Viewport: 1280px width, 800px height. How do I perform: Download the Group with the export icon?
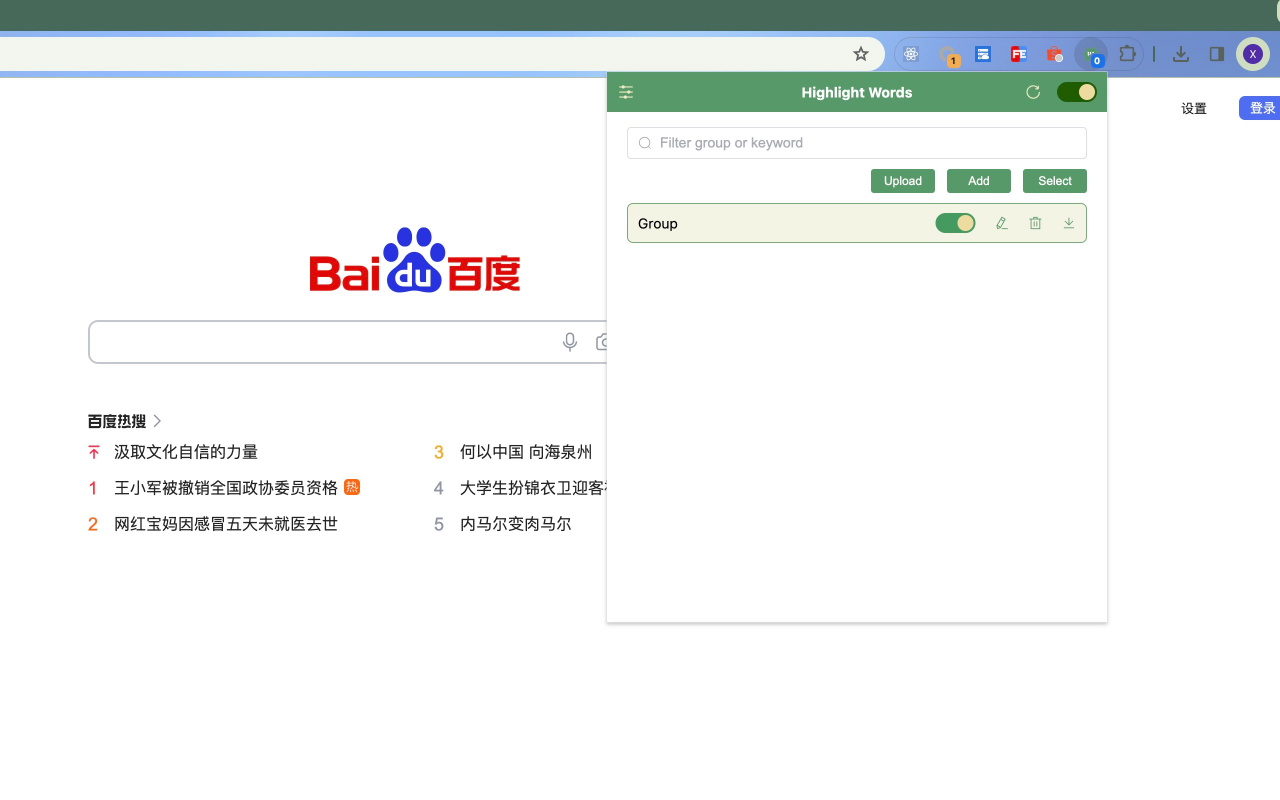pos(1068,223)
